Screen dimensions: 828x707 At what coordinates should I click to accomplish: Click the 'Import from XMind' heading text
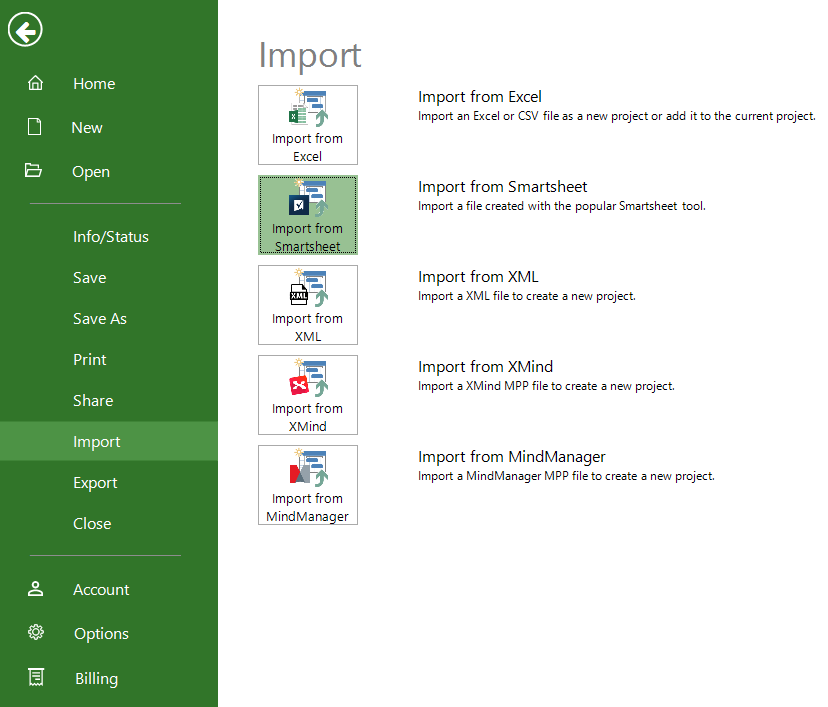pos(485,366)
